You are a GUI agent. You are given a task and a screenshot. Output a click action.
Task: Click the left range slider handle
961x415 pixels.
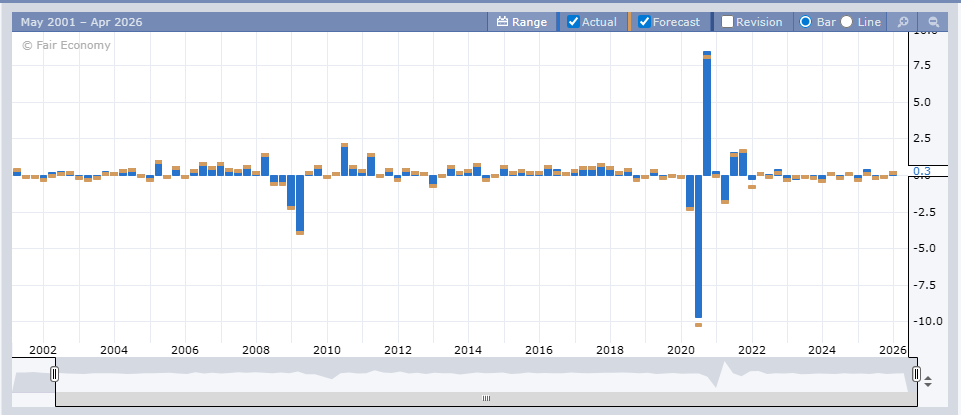pyautogui.click(x=55, y=374)
